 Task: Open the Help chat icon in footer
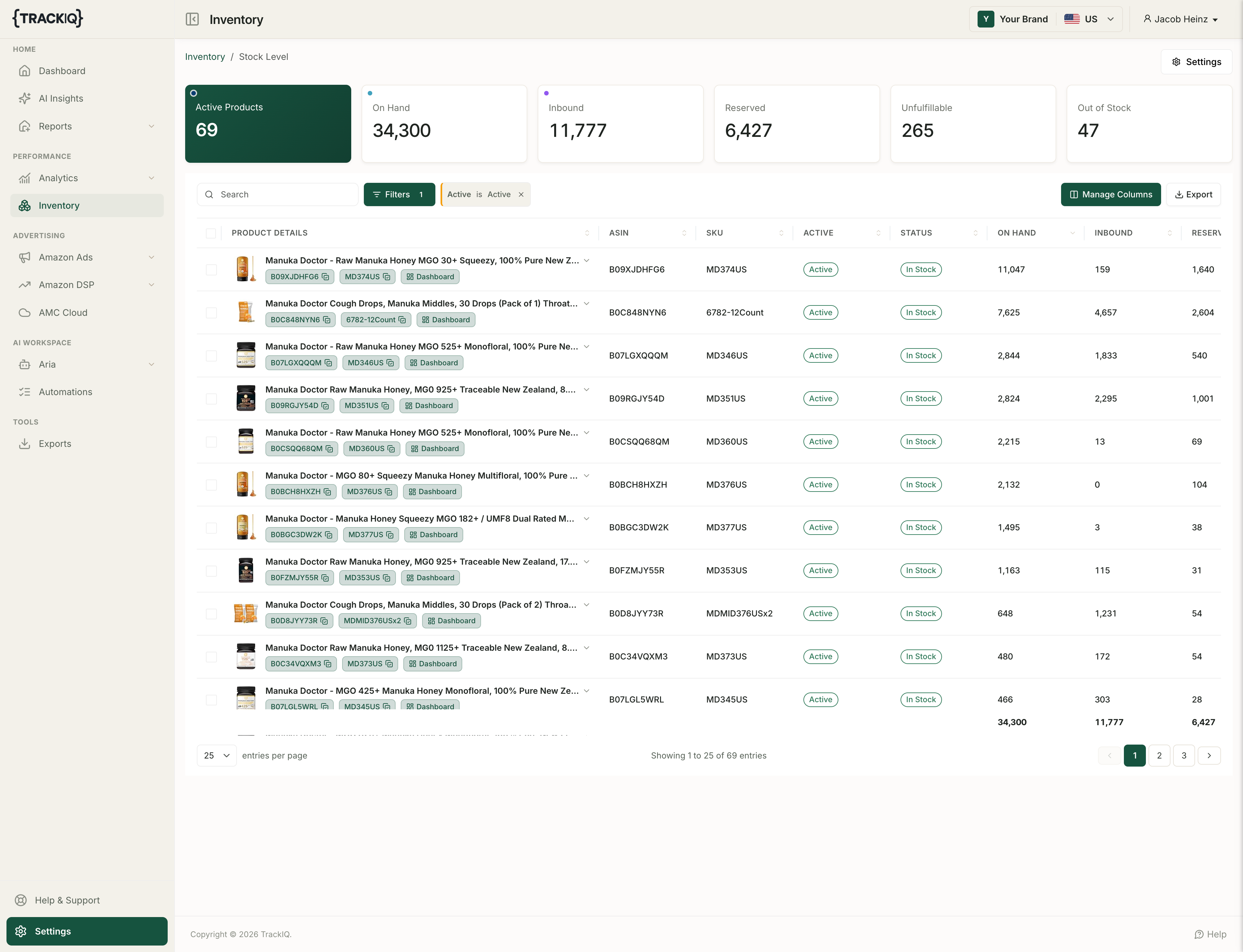click(x=1199, y=935)
